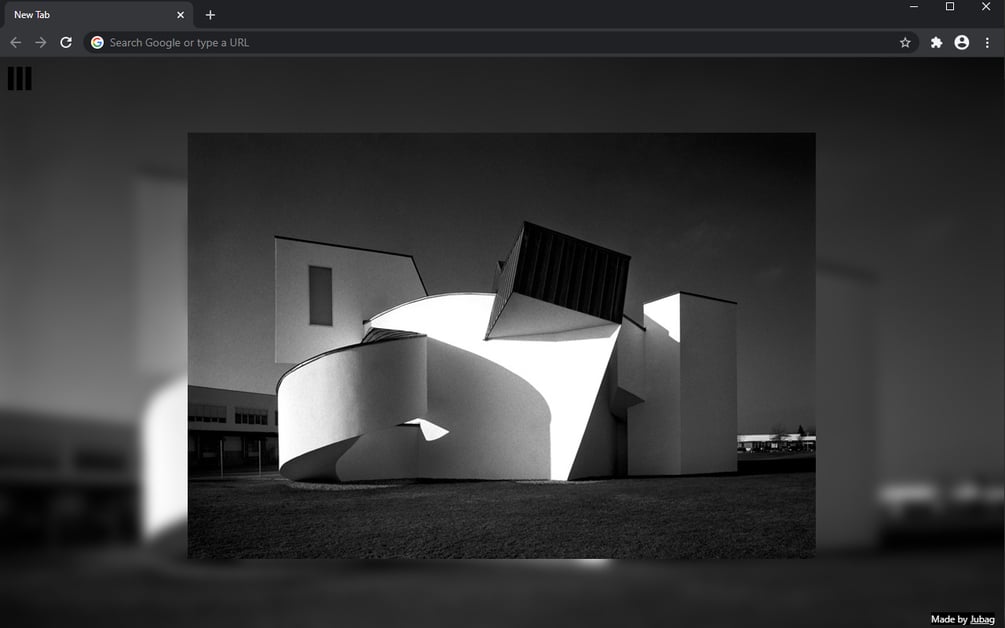Screen dimensions: 1005x628
Task: Open the Jubag link
Action: (982, 619)
